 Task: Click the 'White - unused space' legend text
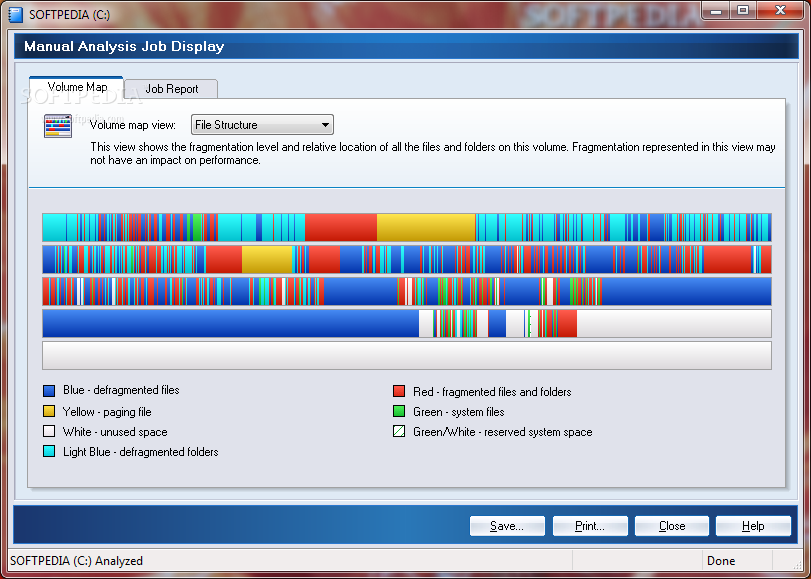[115, 432]
